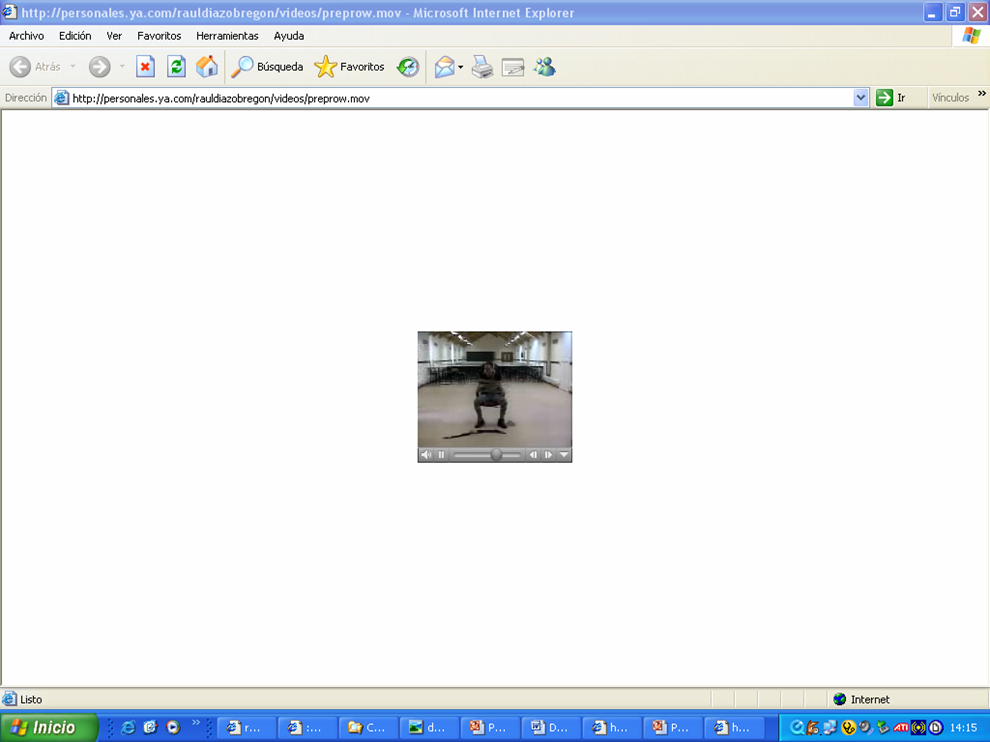Screen dimensions: 990x742
Task: Open the History toolbar icon
Action: (408, 67)
